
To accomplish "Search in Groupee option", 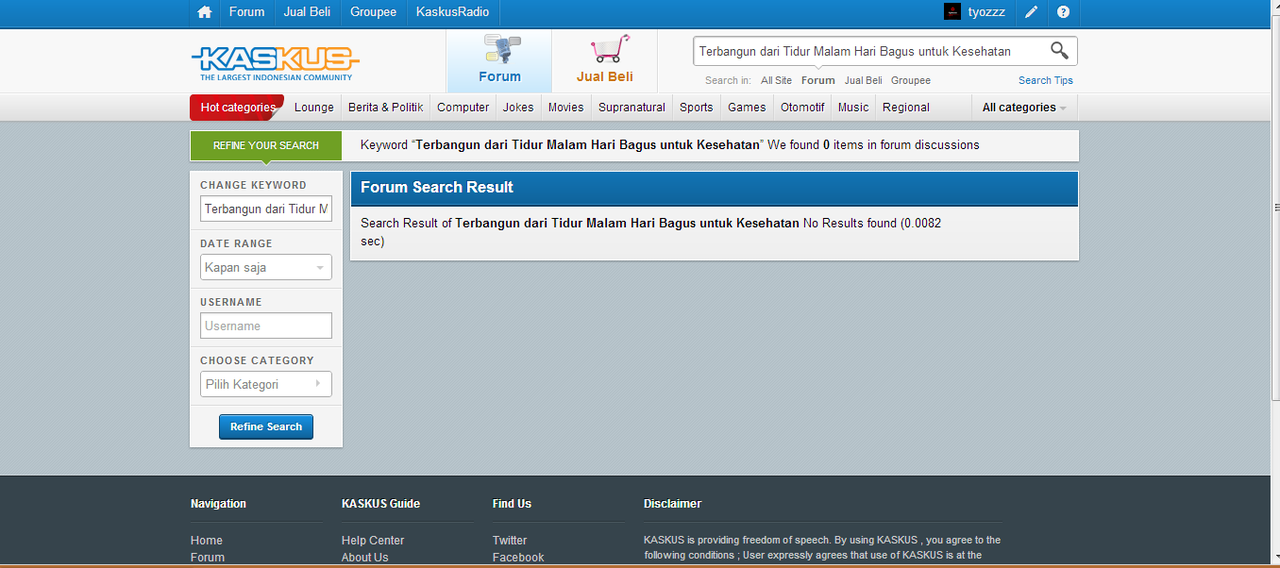I will [x=911, y=80].
